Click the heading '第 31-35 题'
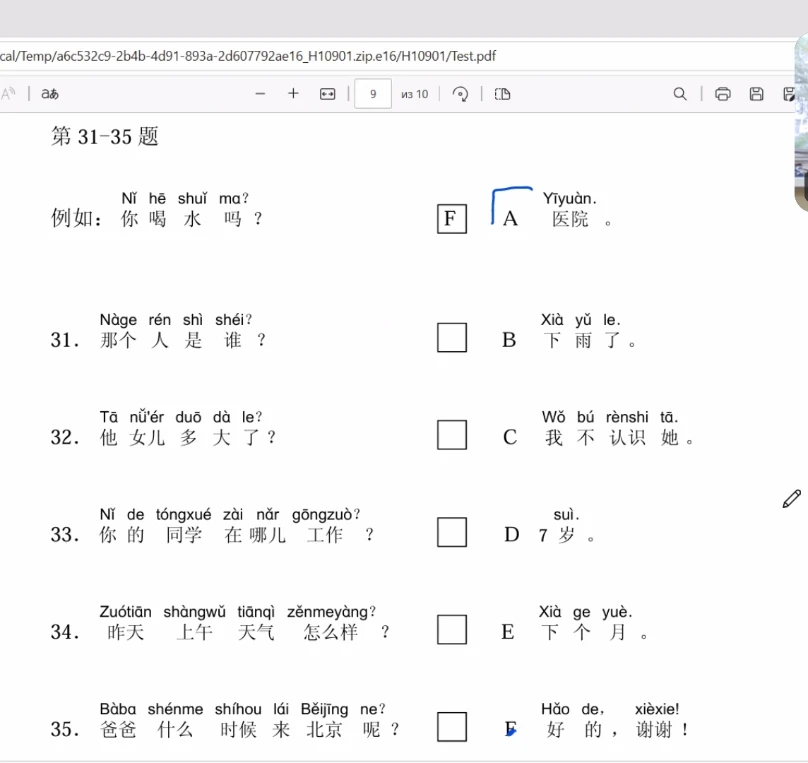 click(x=105, y=137)
